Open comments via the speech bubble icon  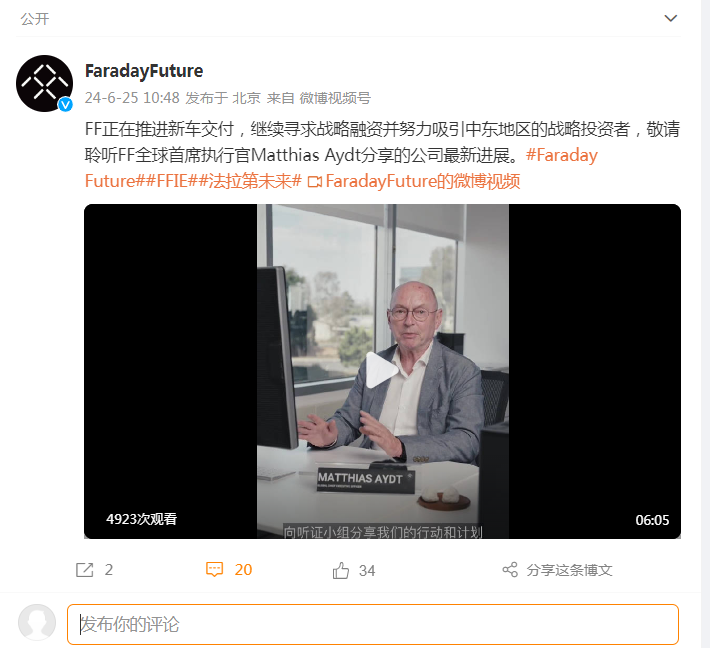tap(215, 569)
